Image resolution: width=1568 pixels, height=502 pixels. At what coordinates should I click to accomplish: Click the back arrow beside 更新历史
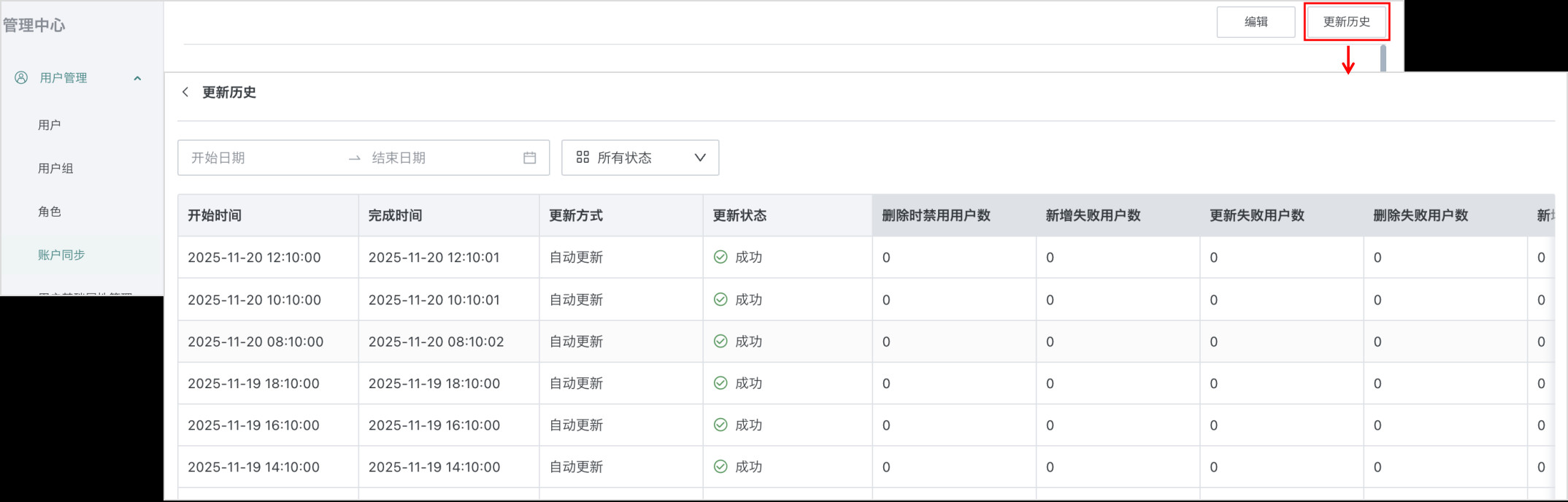click(185, 92)
